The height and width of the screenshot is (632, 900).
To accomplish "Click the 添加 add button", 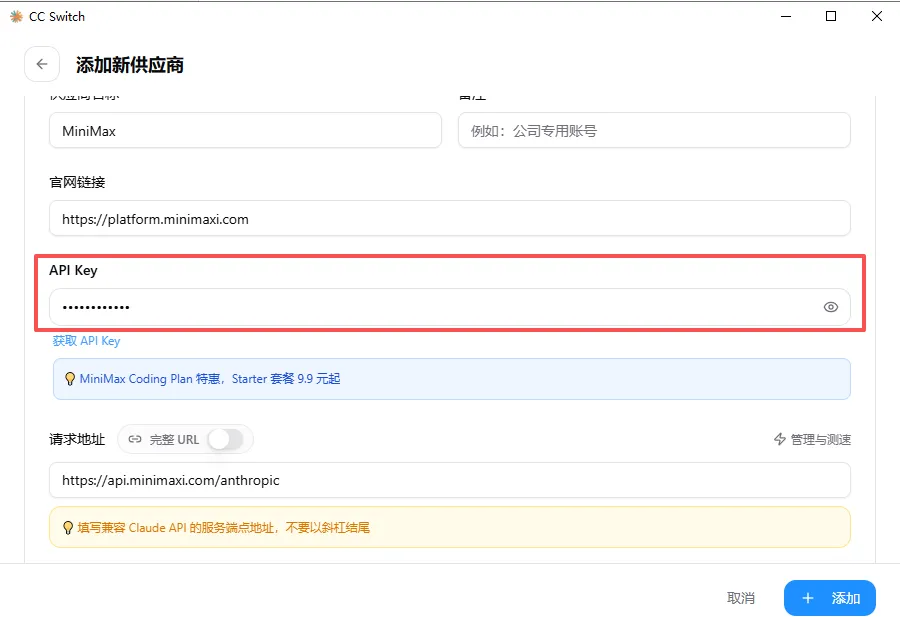I will click(829, 598).
